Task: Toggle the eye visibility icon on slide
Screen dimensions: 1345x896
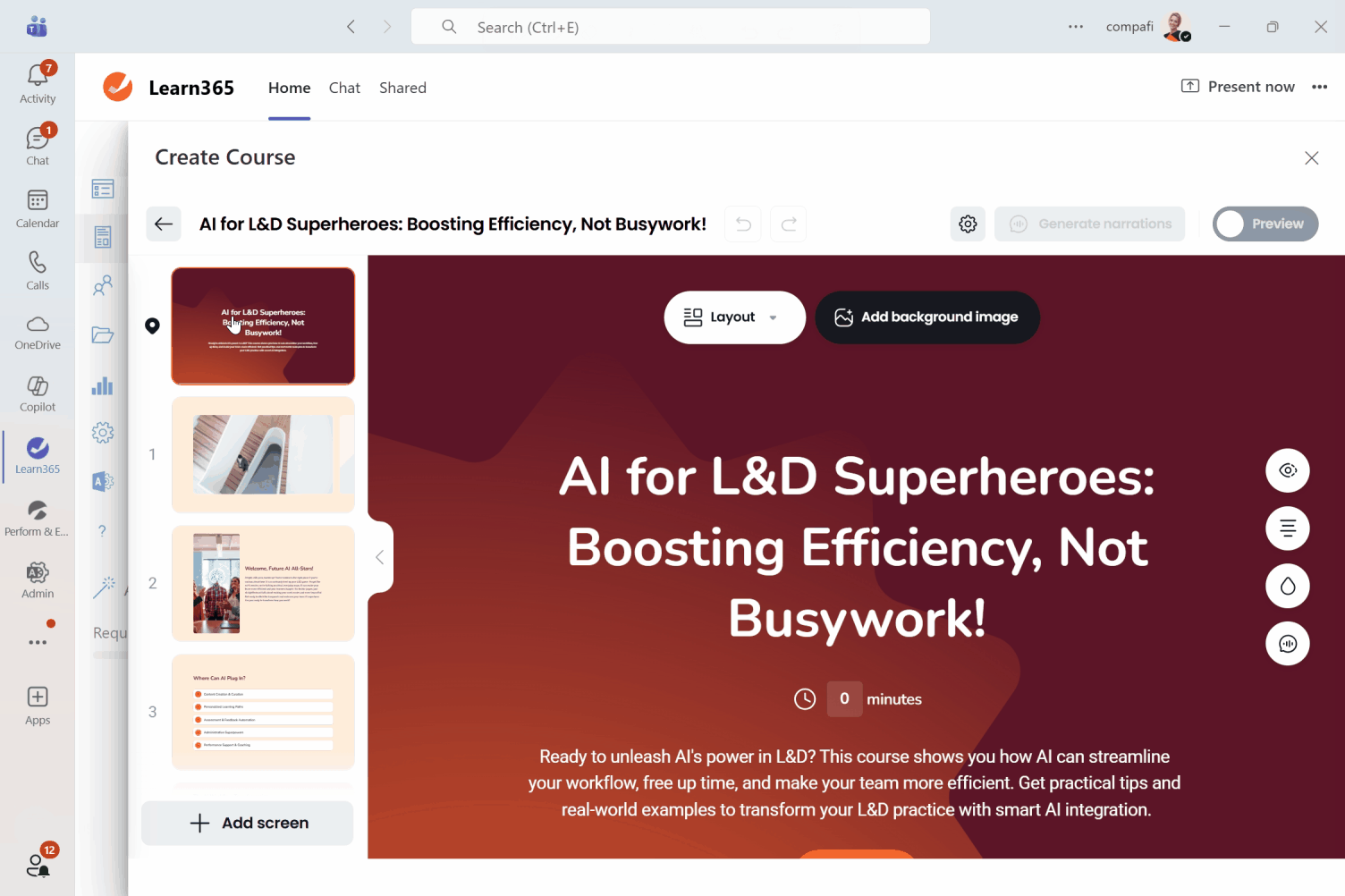Action: pyautogui.click(x=1287, y=470)
